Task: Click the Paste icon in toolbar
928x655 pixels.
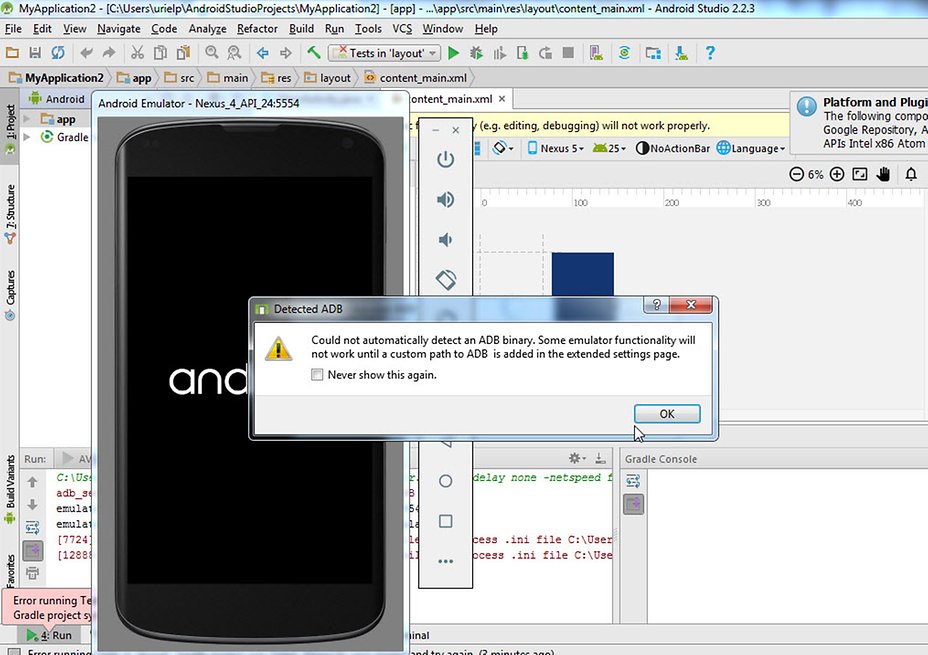Action: 183,53
